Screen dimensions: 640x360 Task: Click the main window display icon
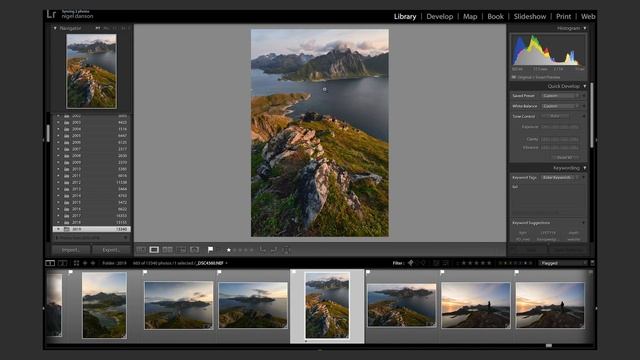(50, 263)
